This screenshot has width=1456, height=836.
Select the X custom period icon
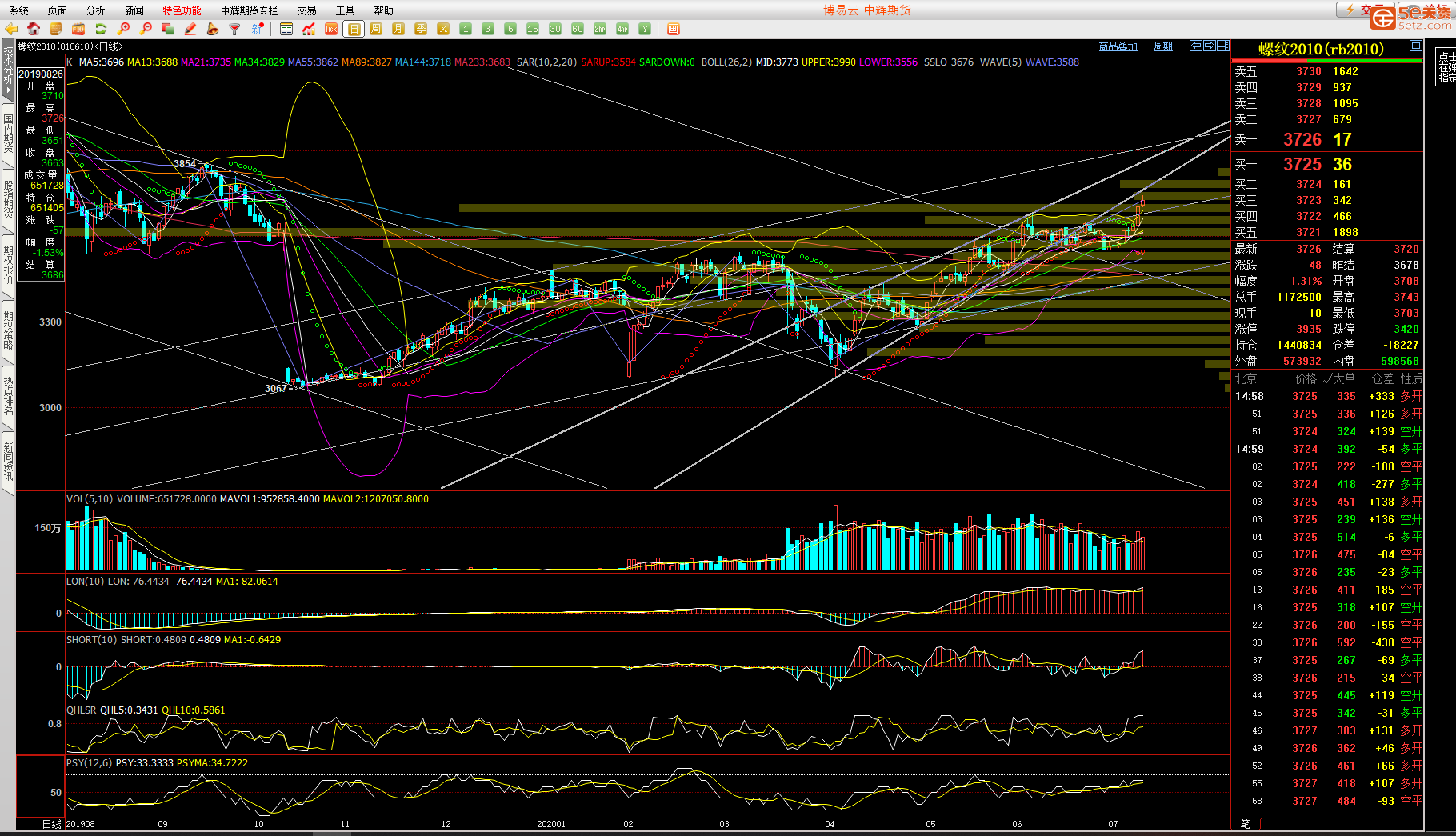pos(443,29)
